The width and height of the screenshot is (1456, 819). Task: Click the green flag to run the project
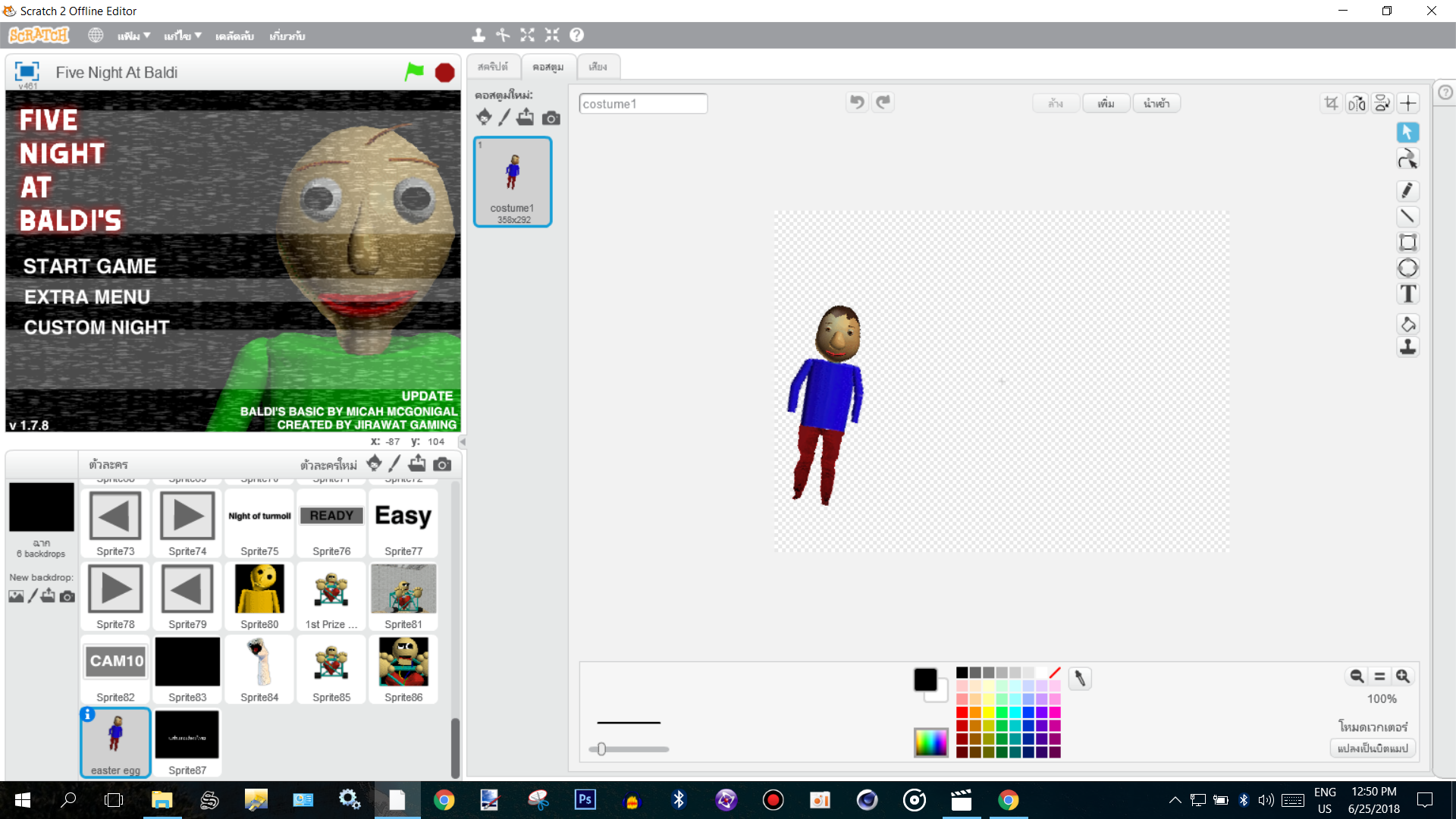click(414, 71)
